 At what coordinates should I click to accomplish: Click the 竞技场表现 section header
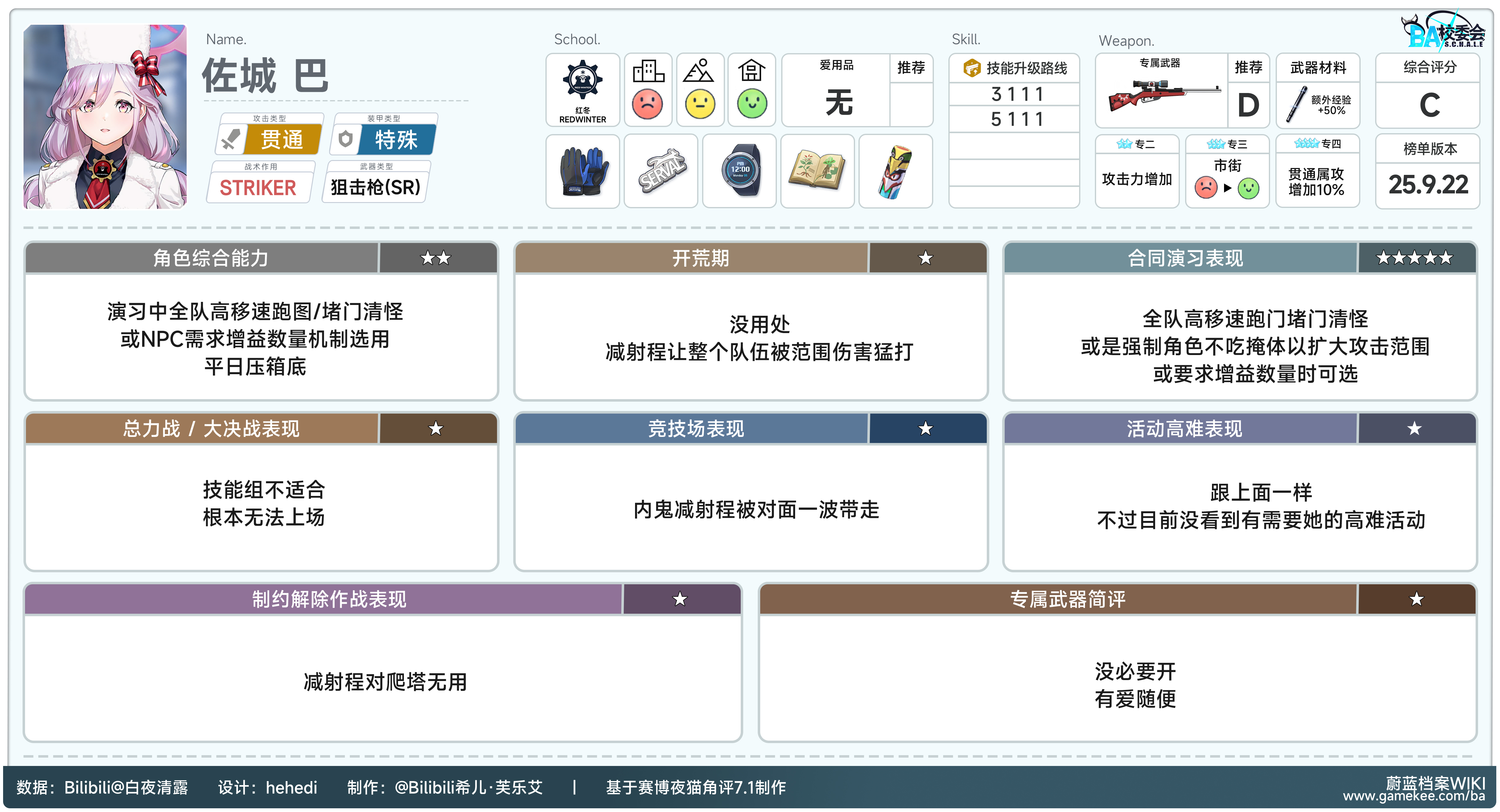pyautogui.click(x=696, y=429)
